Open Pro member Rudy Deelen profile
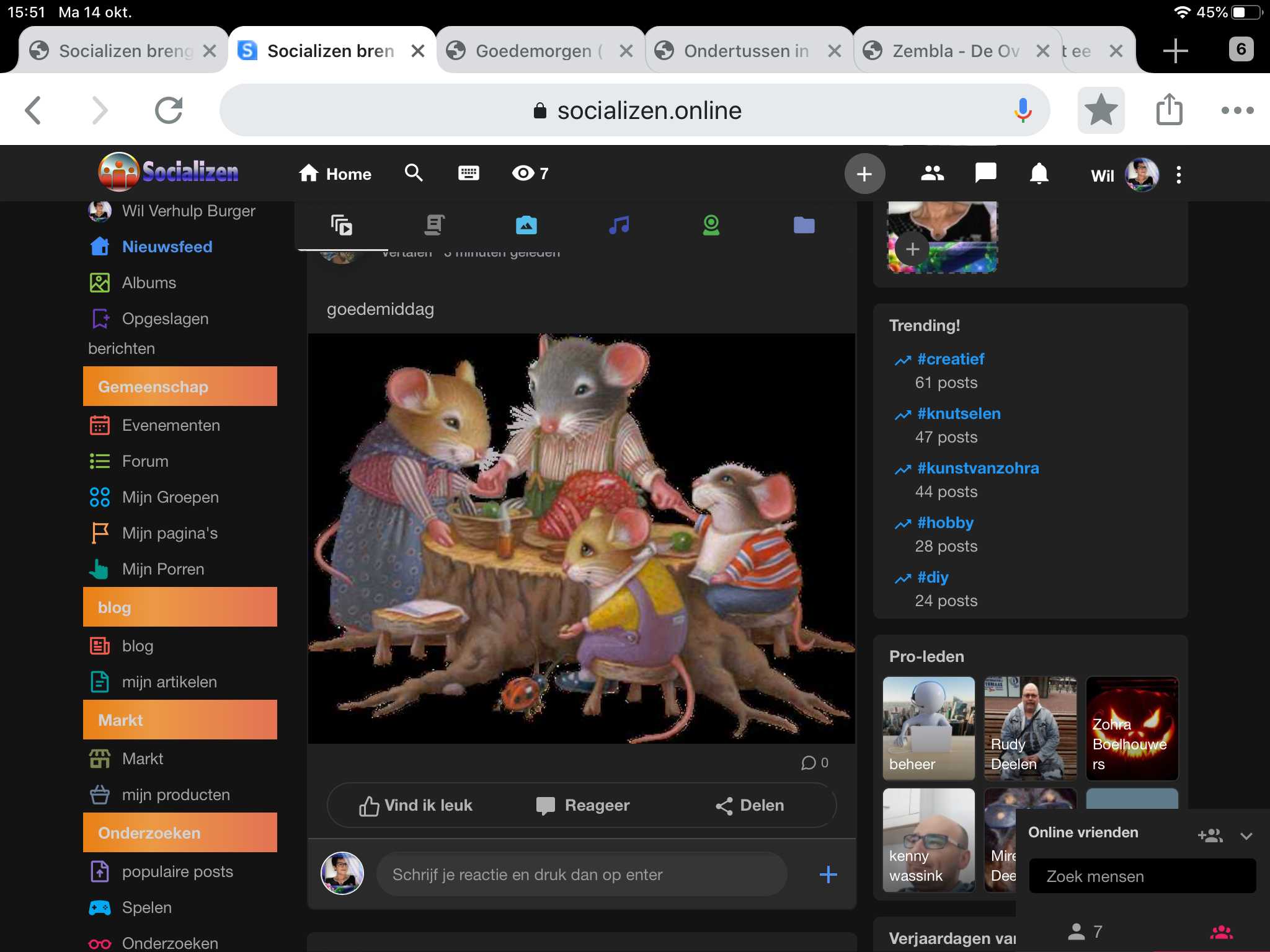 coord(1031,728)
